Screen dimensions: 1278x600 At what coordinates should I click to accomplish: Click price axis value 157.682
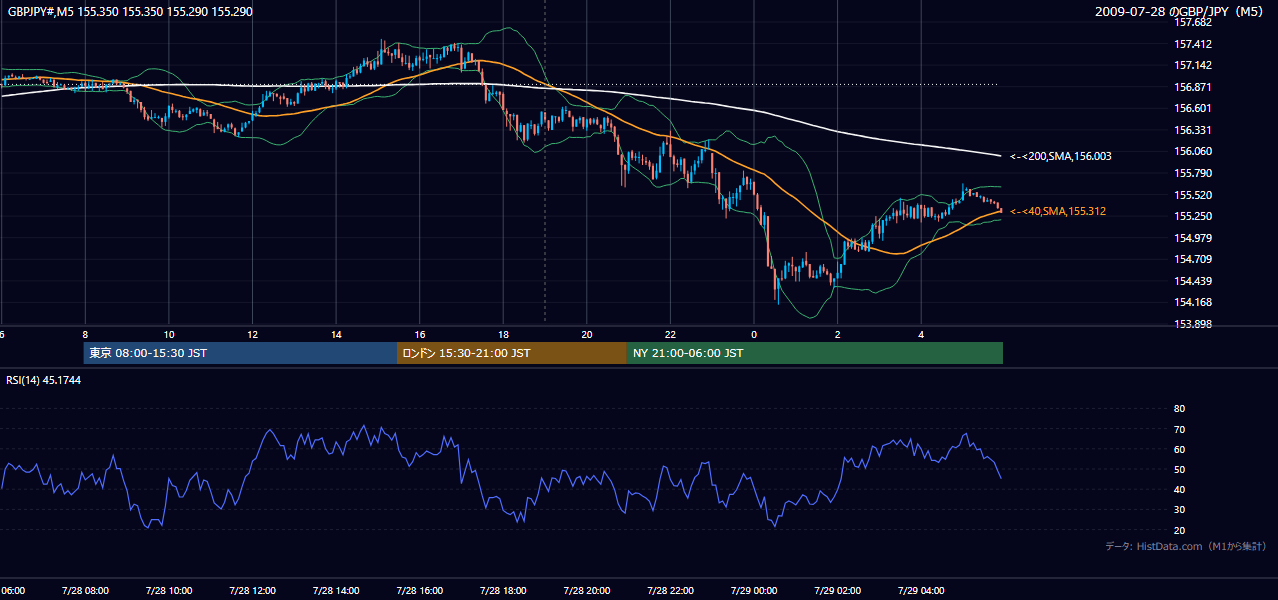1194,22
